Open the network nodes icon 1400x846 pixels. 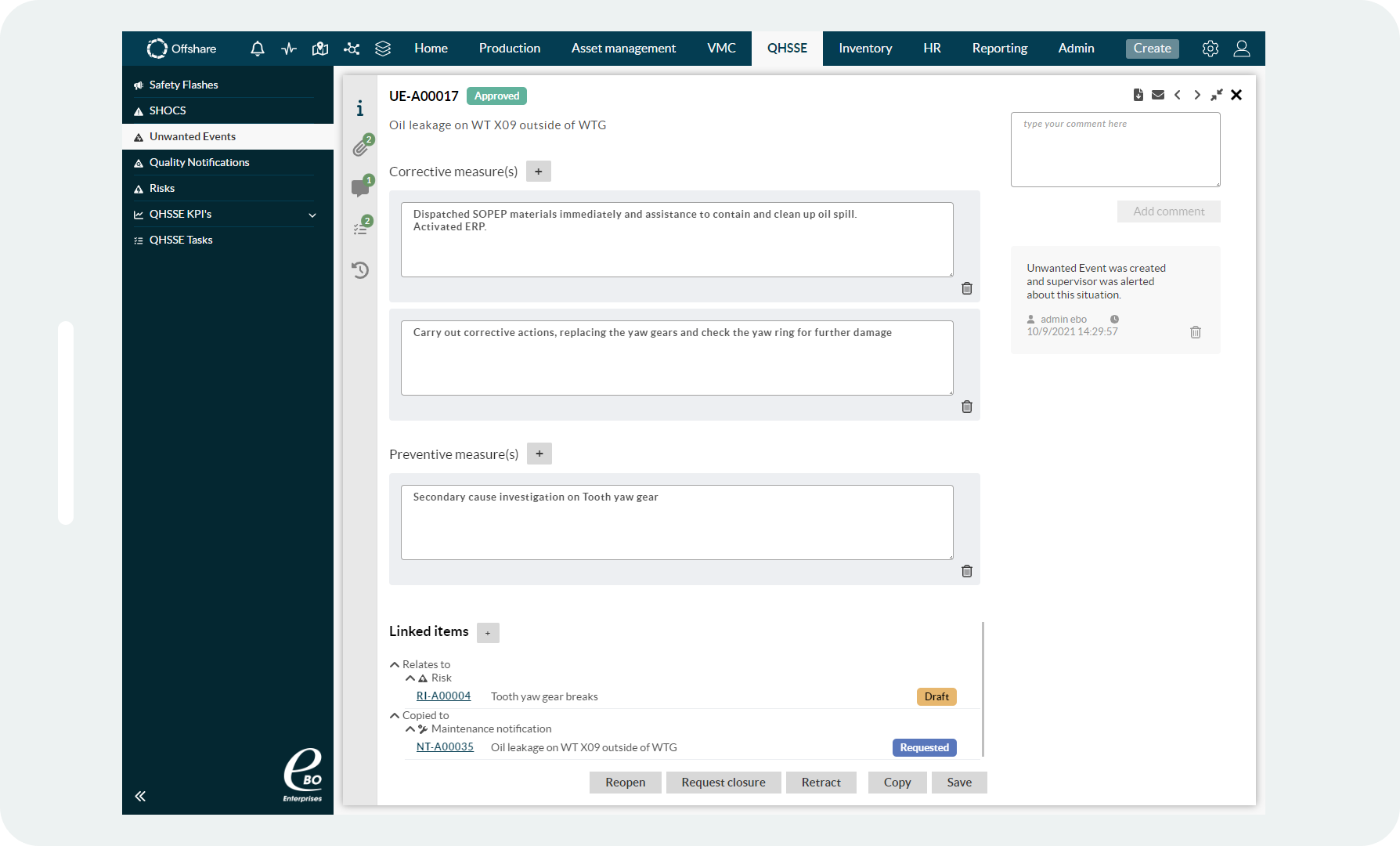coord(352,49)
